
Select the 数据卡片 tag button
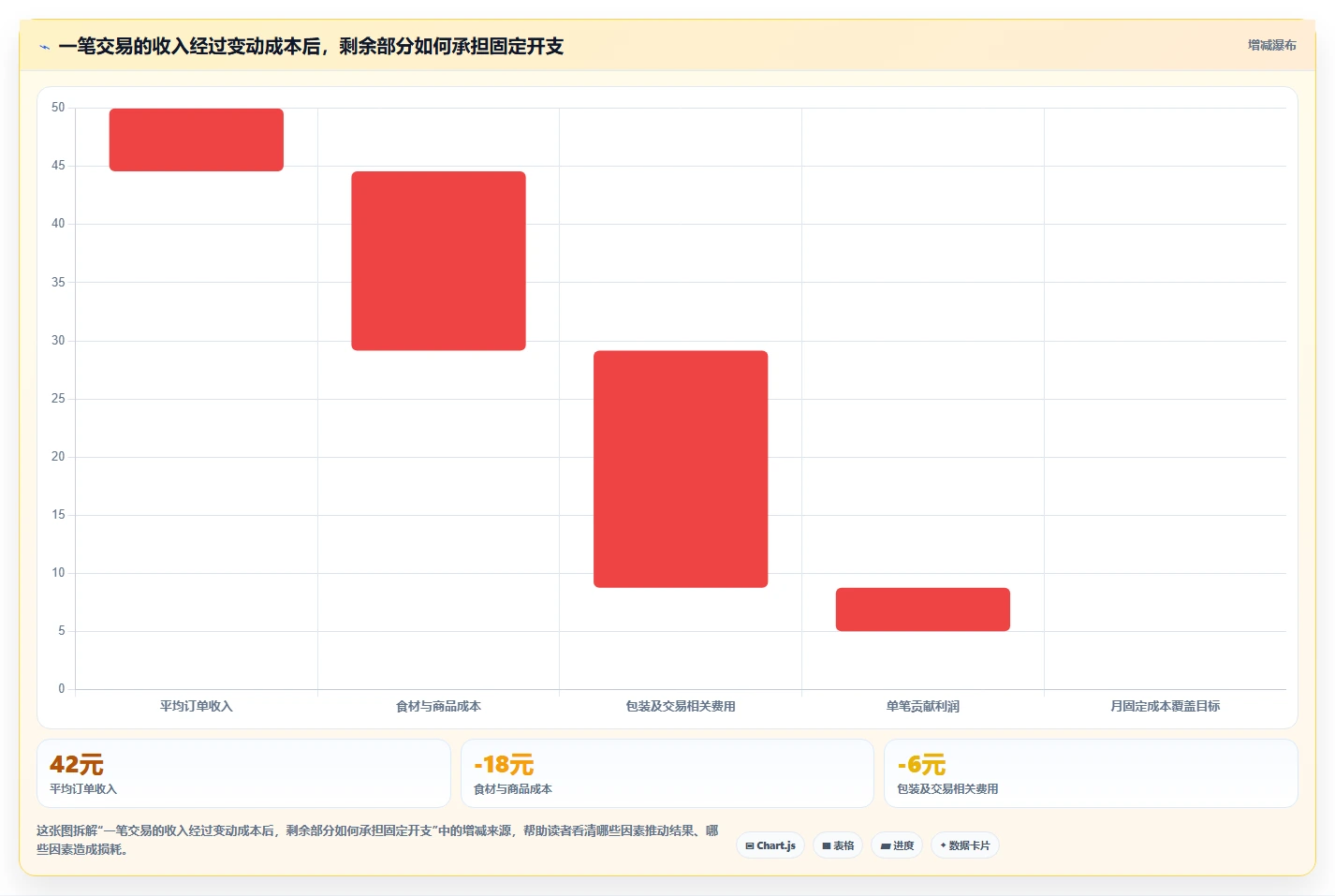[x=965, y=845]
